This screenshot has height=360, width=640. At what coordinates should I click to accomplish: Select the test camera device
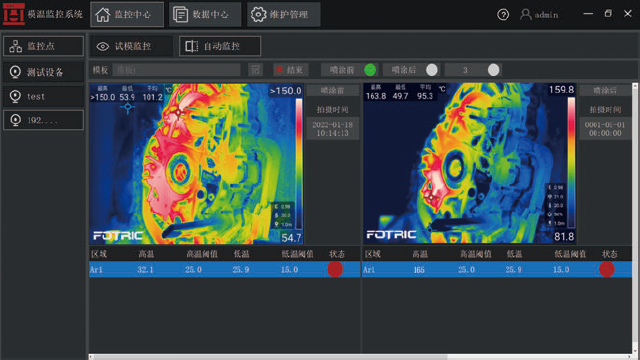pyautogui.click(x=43, y=96)
